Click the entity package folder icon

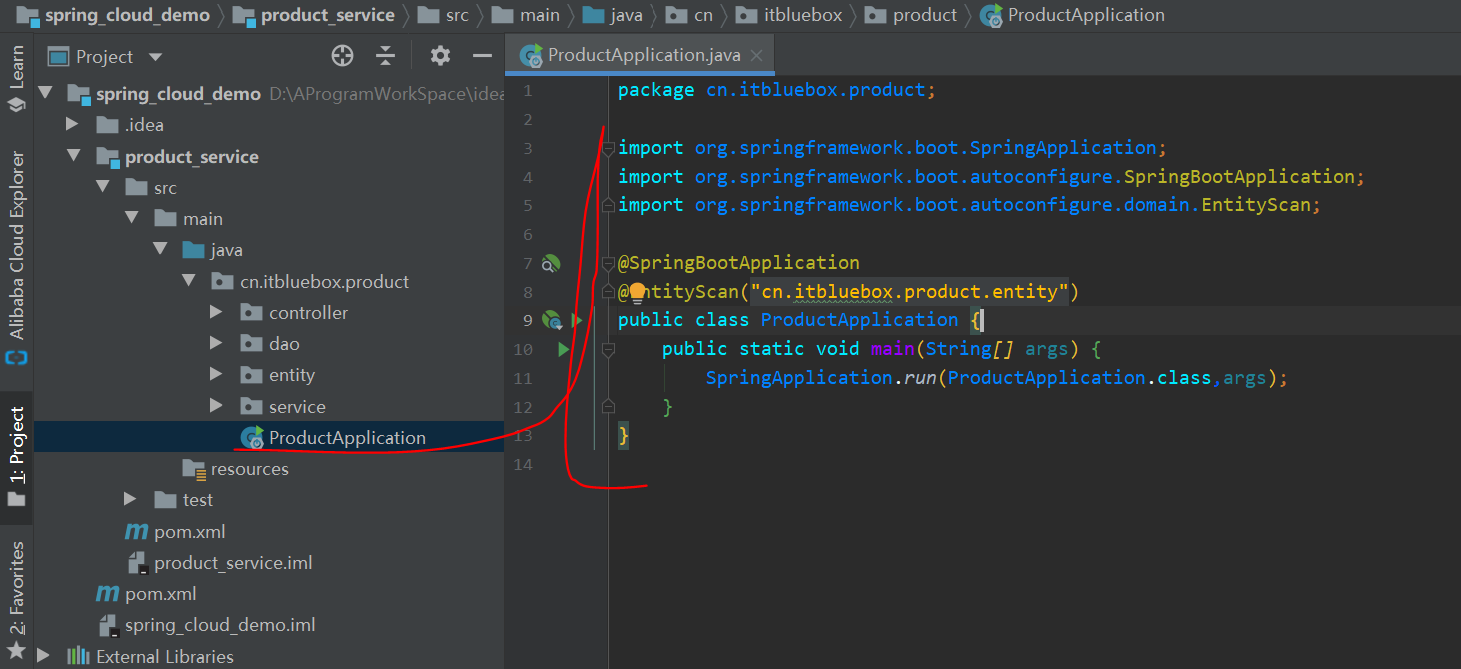coord(251,375)
